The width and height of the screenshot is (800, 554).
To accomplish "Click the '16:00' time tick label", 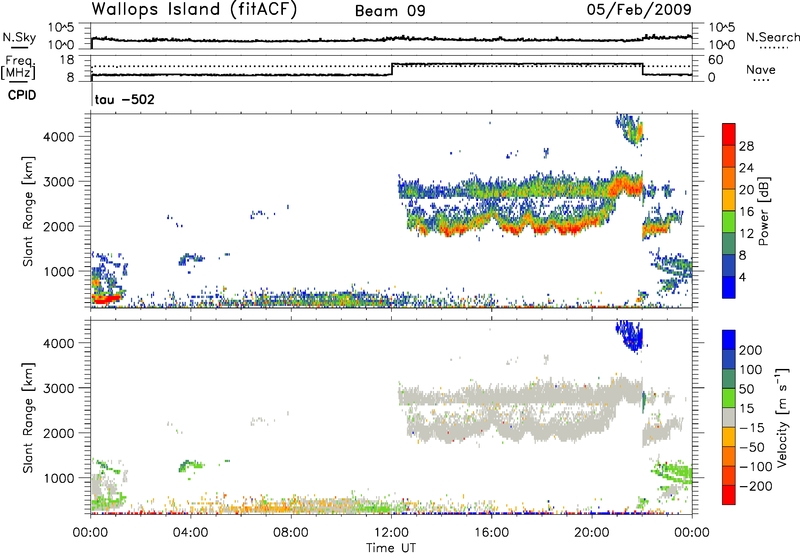I will 491,533.
